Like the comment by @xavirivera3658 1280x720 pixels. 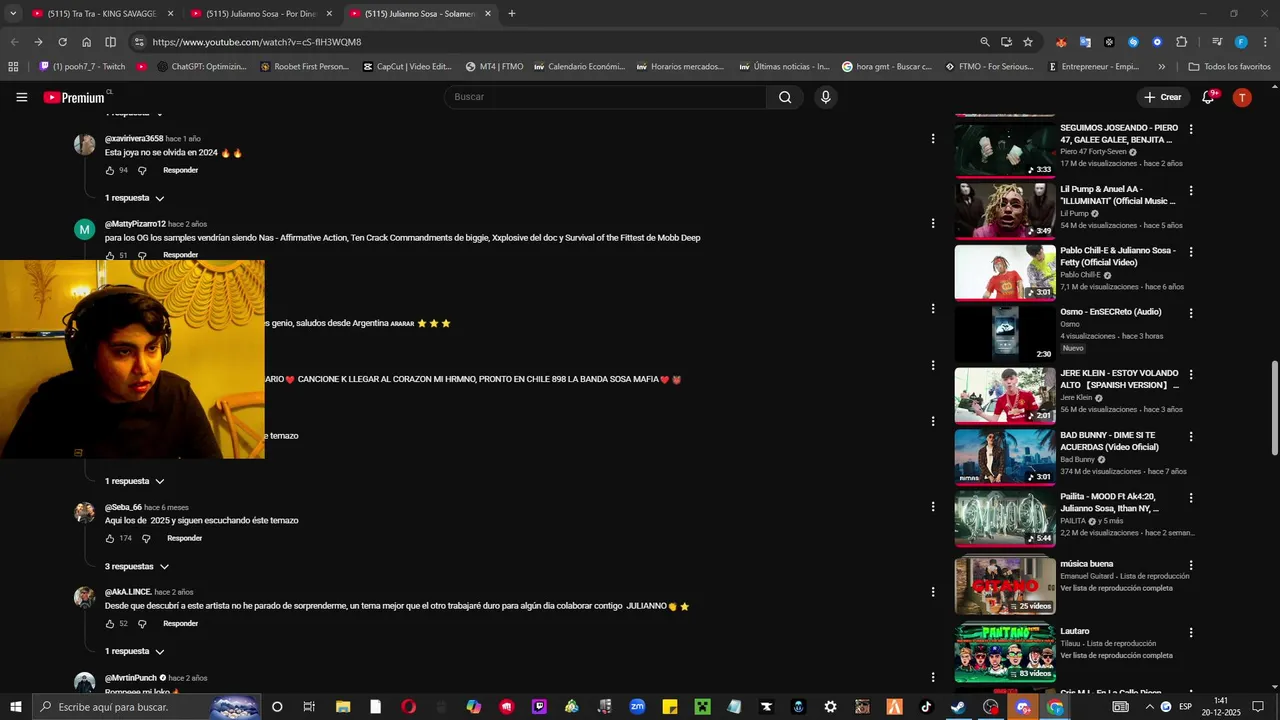pyautogui.click(x=110, y=170)
